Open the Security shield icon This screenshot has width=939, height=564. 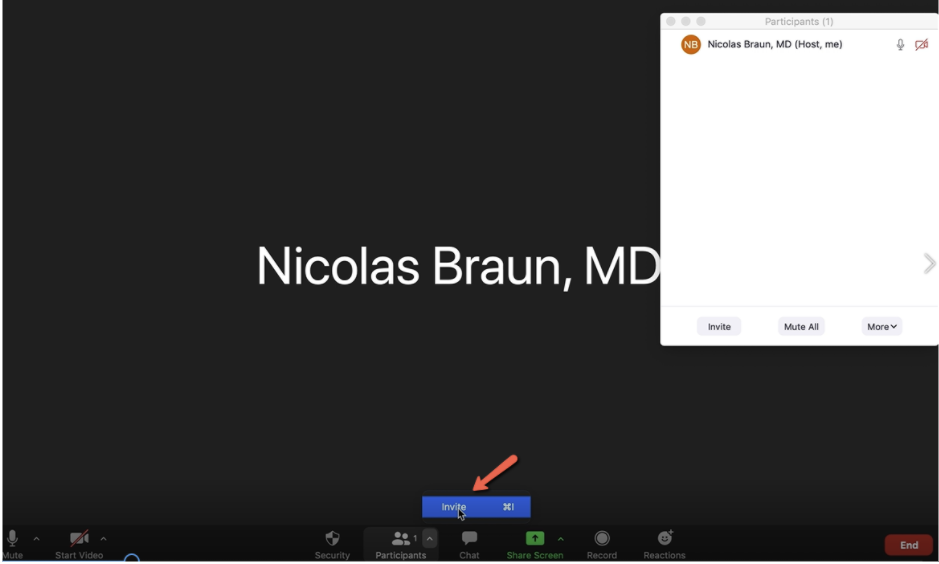point(332,539)
